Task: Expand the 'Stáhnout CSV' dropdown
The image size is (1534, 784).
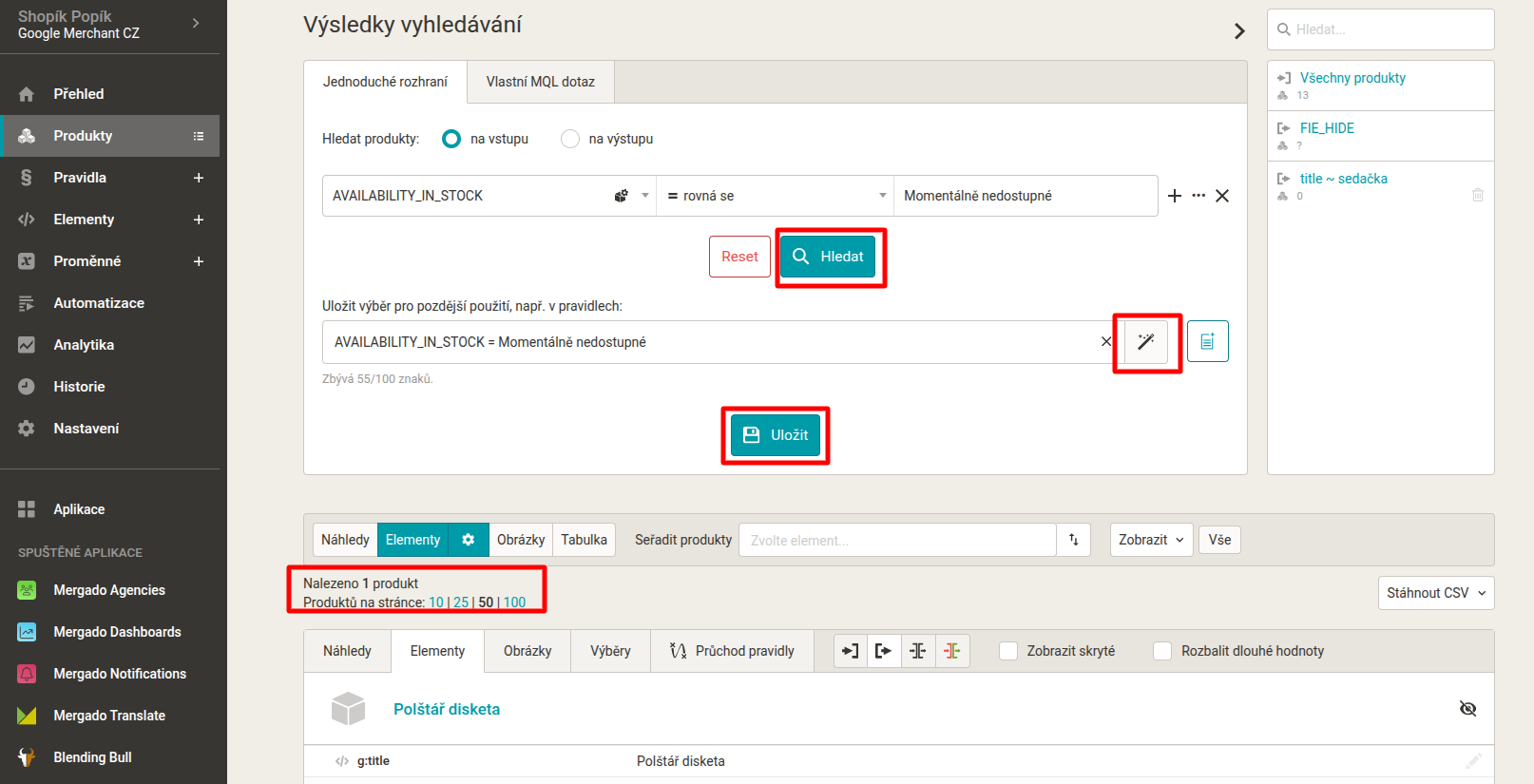Action: (1435, 593)
